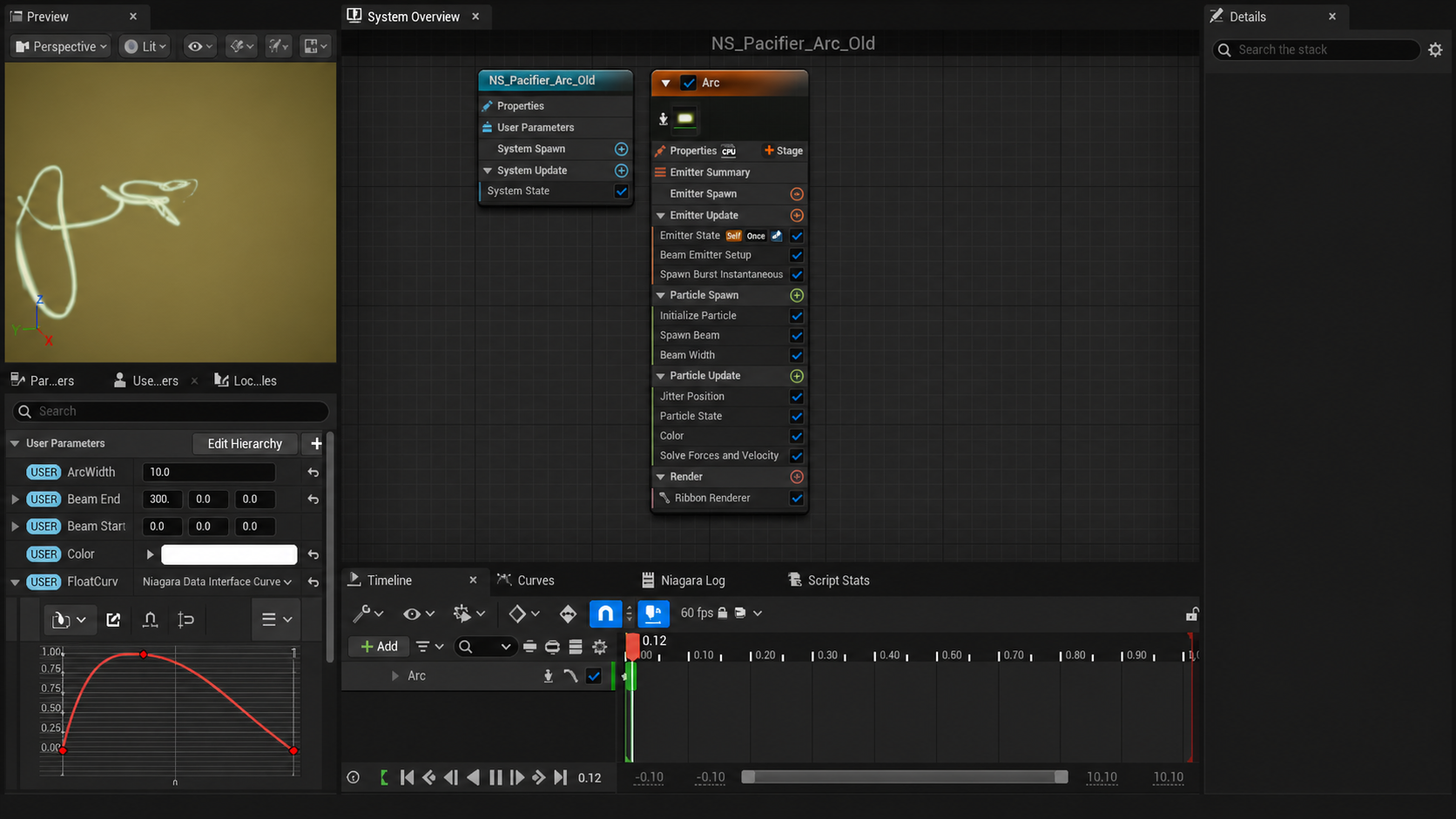Open the Use...ers parameters tab
The width and height of the screenshot is (1456, 819).
pos(146,380)
